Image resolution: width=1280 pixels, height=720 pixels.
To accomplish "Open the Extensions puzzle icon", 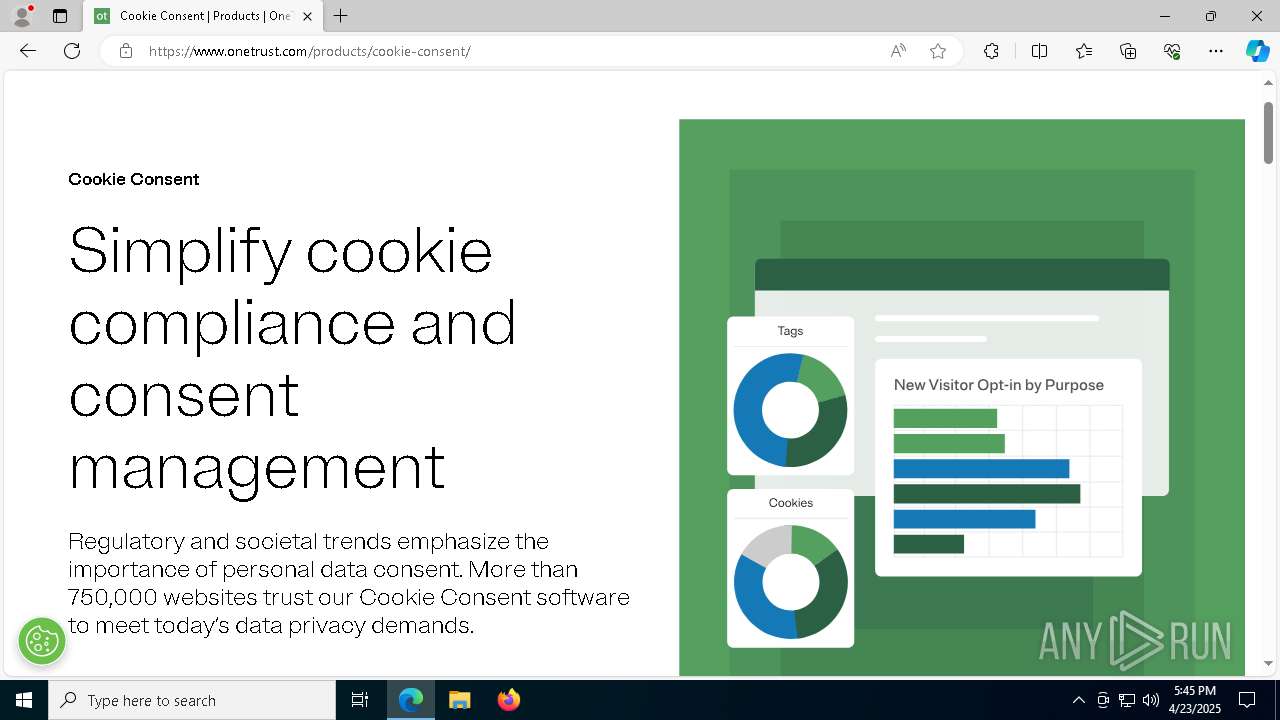I will [x=991, y=51].
